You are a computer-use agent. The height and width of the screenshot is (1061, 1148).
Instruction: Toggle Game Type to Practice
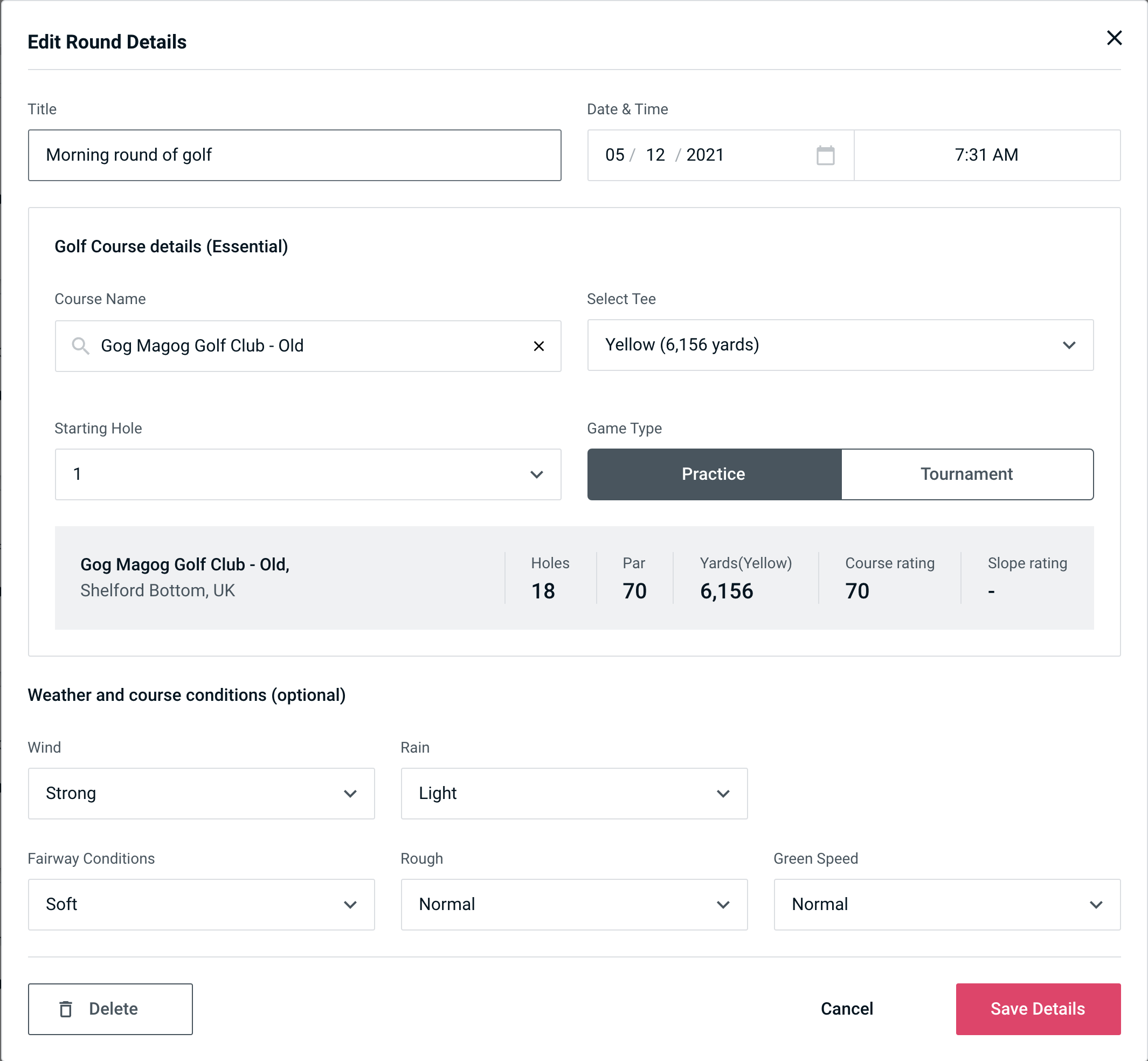pos(713,474)
